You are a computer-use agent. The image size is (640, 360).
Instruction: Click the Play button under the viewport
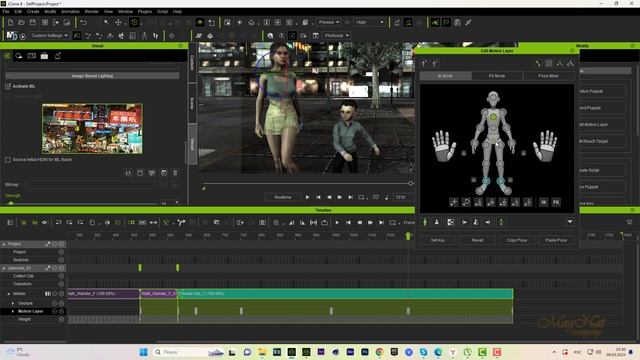click(307, 197)
